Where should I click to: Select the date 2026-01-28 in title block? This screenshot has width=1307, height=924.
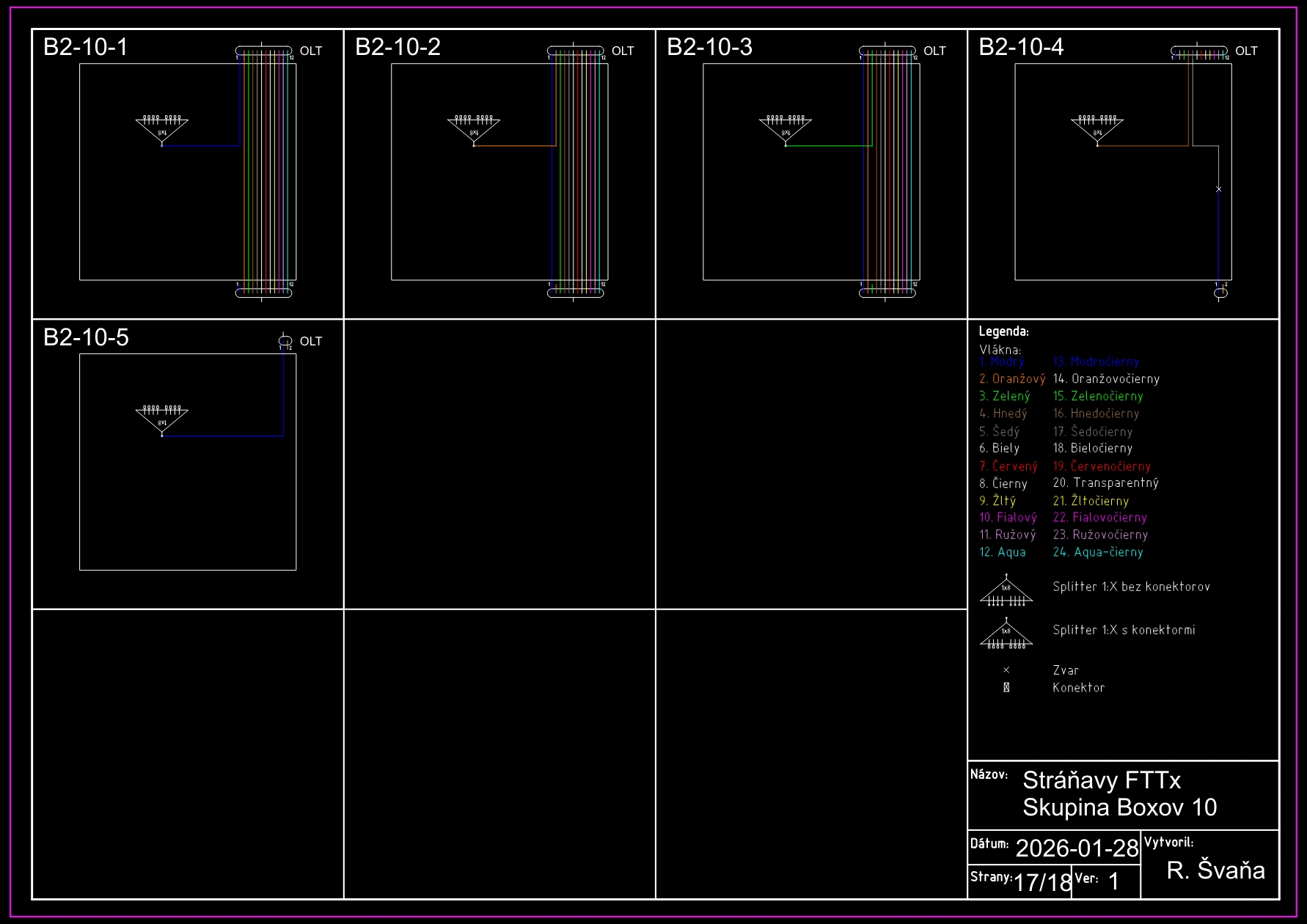tap(1077, 848)
